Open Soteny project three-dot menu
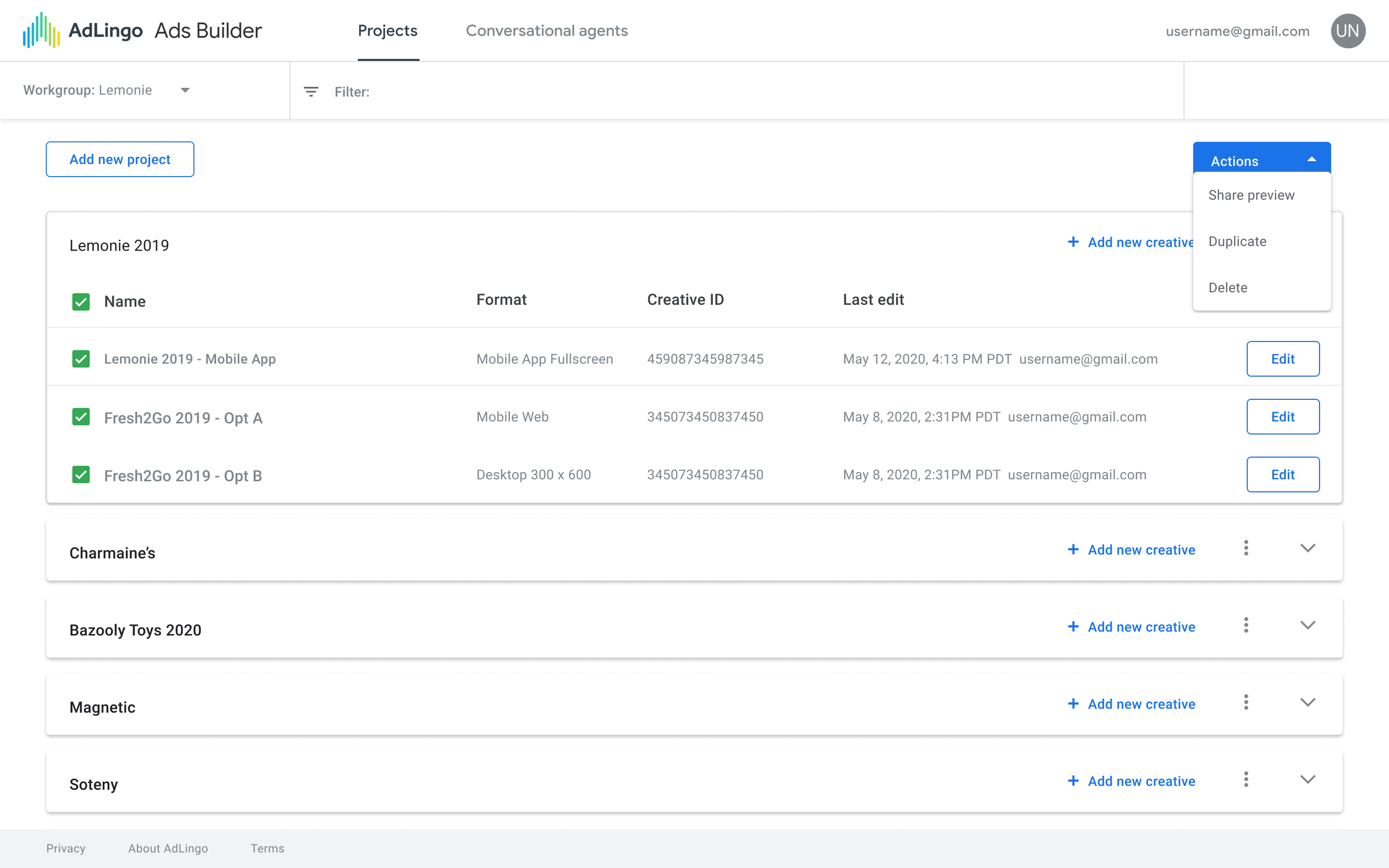 coord(1246,780)
